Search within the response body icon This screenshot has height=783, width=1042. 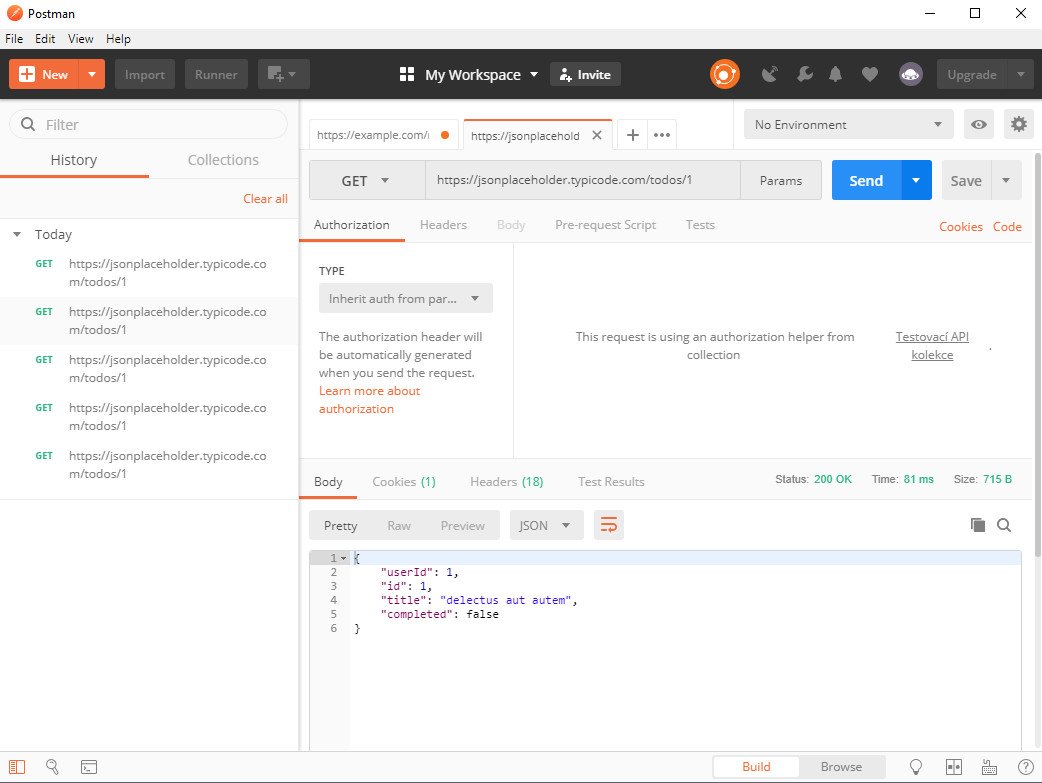pos(1004,525)
